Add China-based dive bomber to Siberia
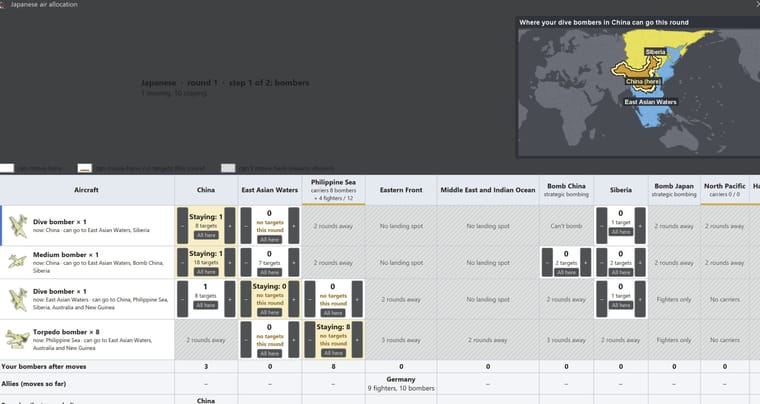 (x=640, y=226)
